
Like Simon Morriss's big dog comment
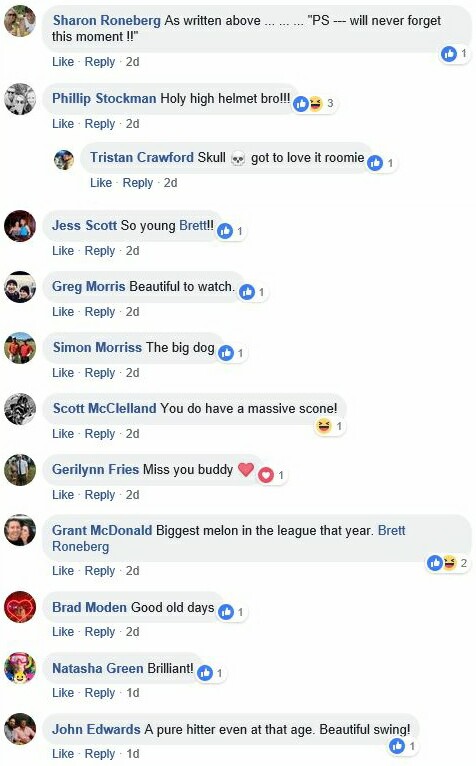pyautogui.click(x=63, y=373)
